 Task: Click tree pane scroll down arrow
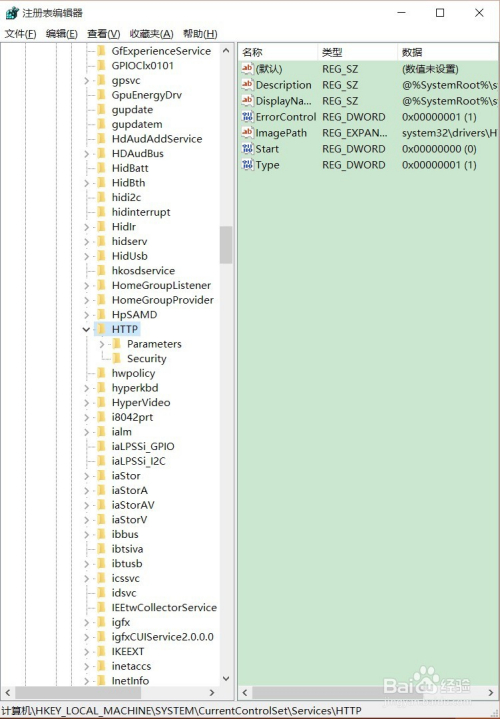226,678
